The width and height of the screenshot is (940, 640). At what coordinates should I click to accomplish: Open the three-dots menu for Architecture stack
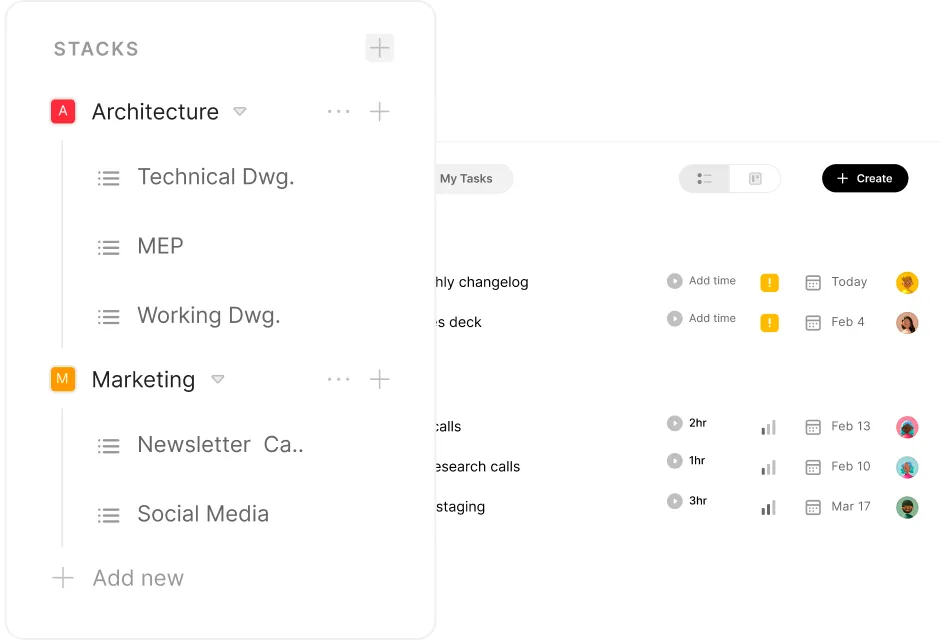click(x=339, y=111)
